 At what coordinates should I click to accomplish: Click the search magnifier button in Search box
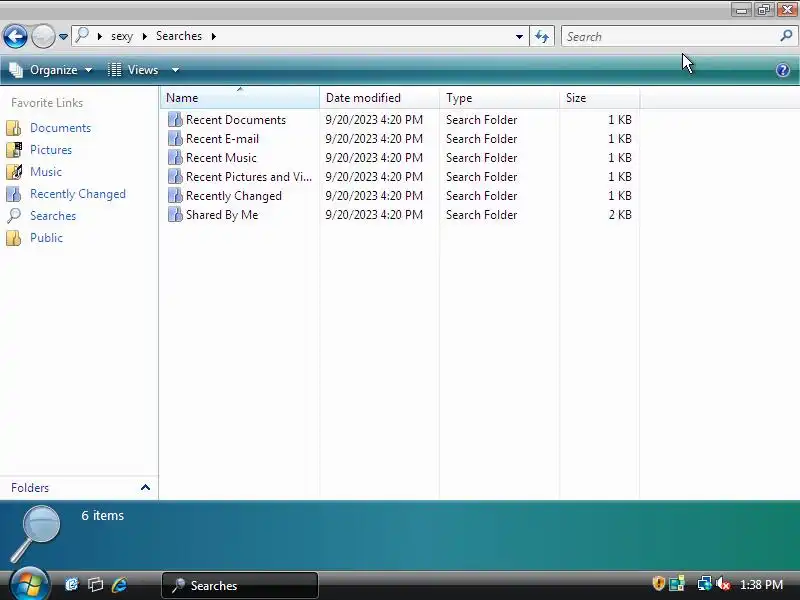(x=786, y=36)
